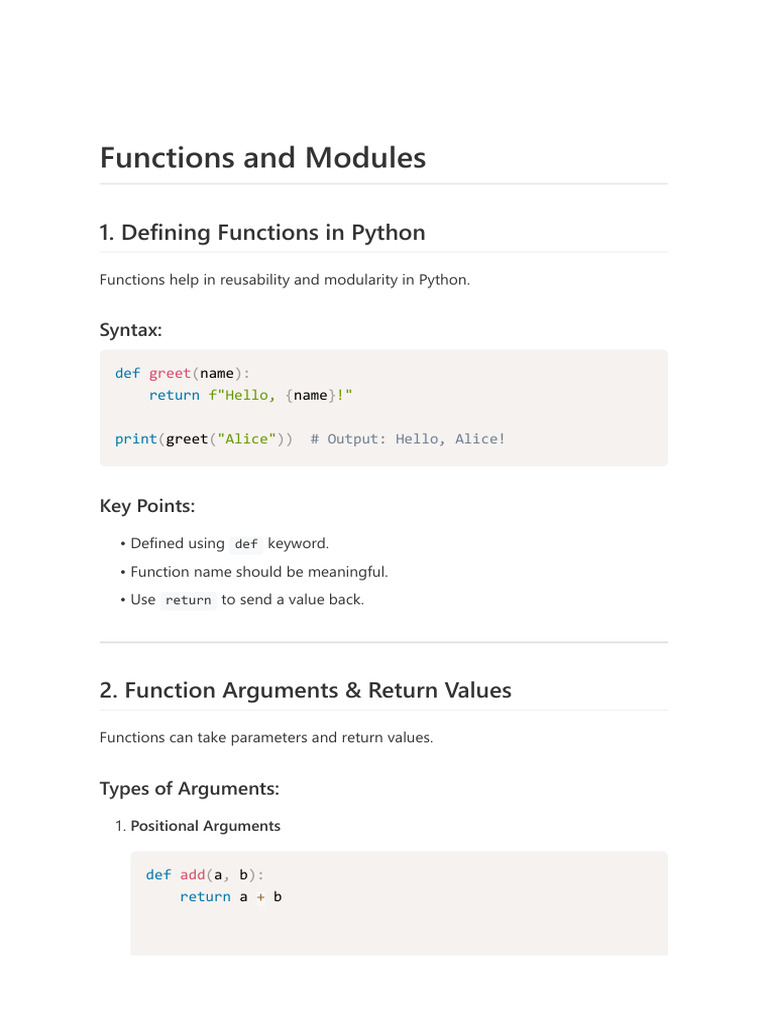Click the "Positional Arguments" list item

click(205, 826)
